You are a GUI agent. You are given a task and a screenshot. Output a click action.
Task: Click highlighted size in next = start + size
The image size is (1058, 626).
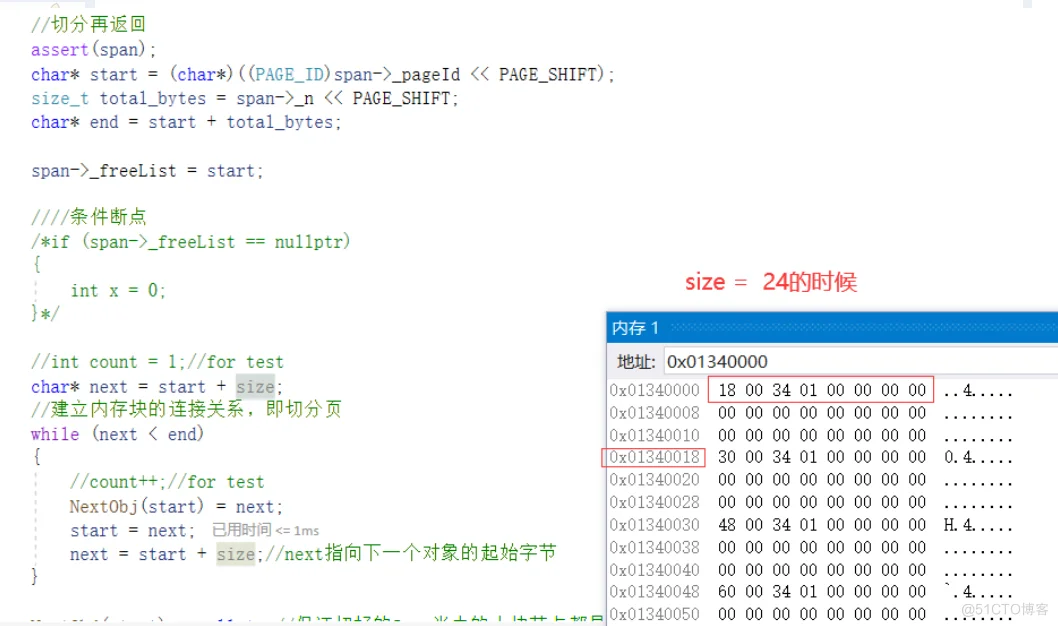click(235, 554)
